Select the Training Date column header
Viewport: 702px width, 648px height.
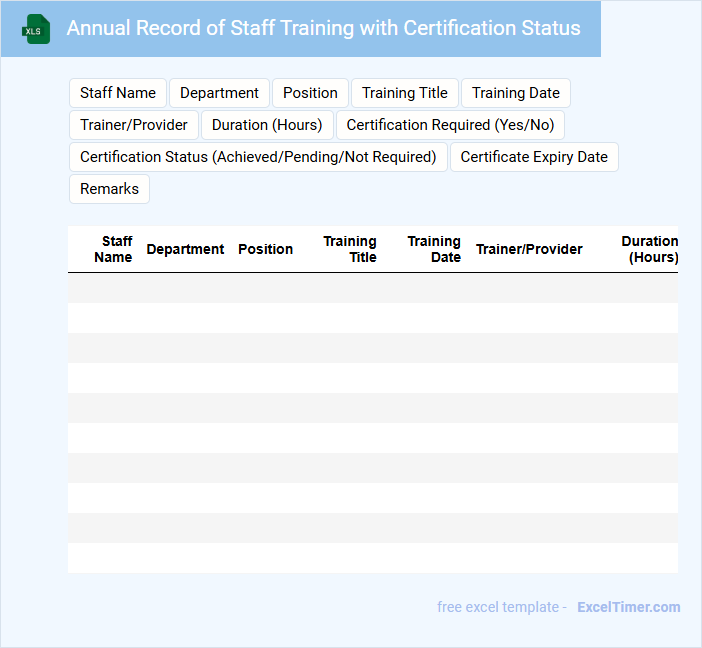point(434,249)
